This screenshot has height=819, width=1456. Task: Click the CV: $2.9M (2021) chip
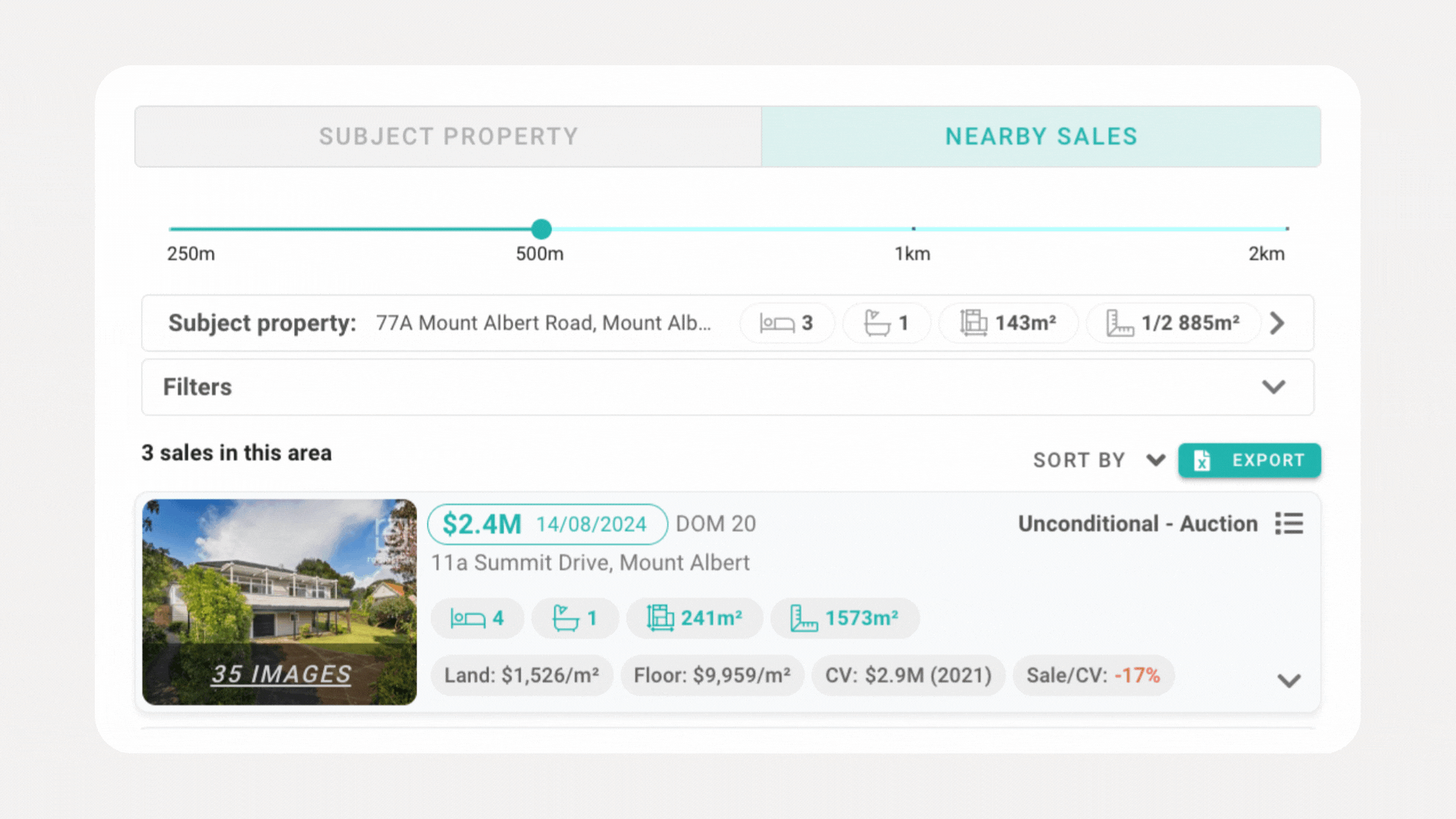pyautogui.click(x=908, y=675)
